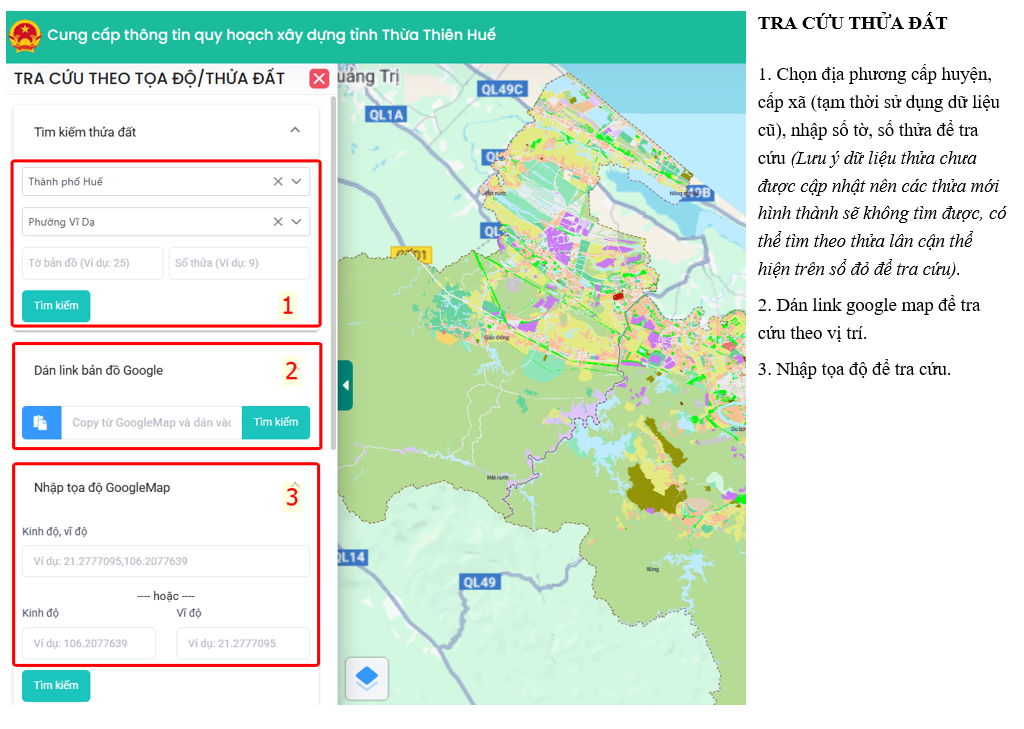This screenshot has height=729, width=1024.
Task: Click the combined Kinh độ, vĩ độ field
Action: [x=166, y=561]
